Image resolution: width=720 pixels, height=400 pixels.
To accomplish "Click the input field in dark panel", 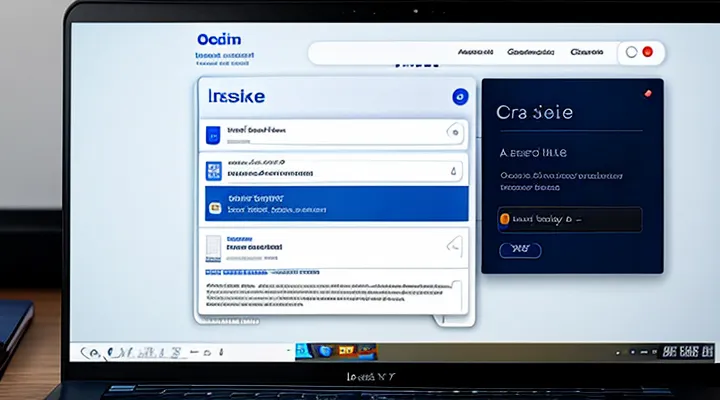I will [x=569, y=219].
